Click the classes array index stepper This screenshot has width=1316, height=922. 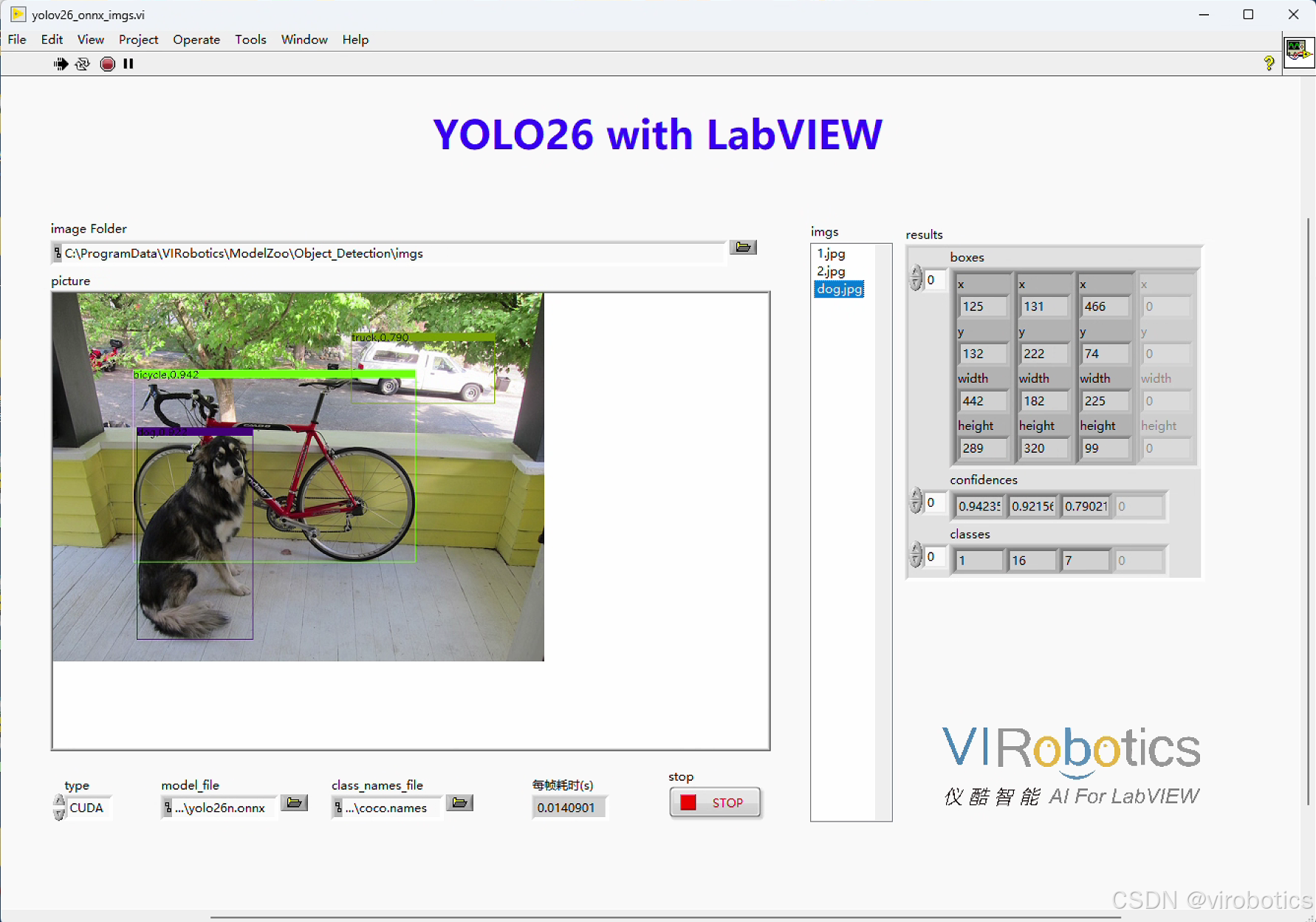[x=916, y=555]
